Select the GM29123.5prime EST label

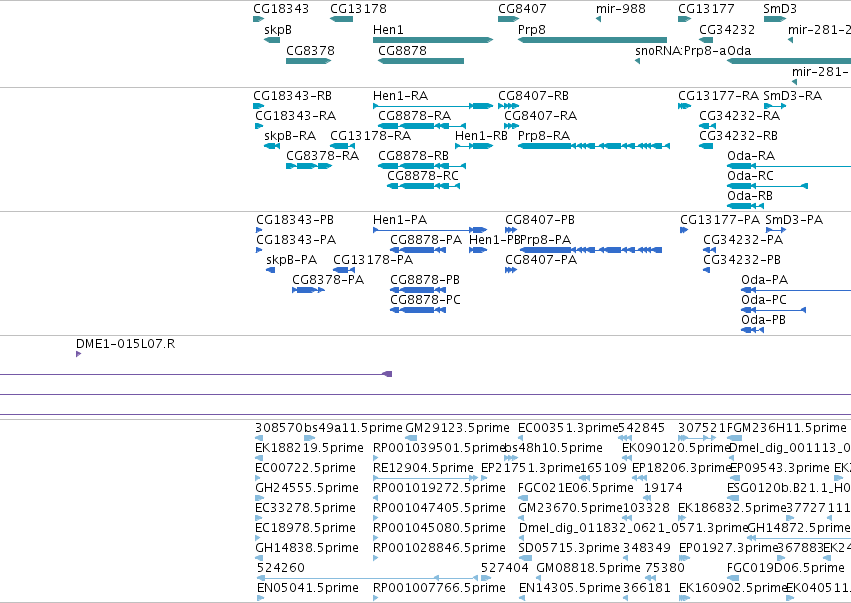click(x=458, y=429)
